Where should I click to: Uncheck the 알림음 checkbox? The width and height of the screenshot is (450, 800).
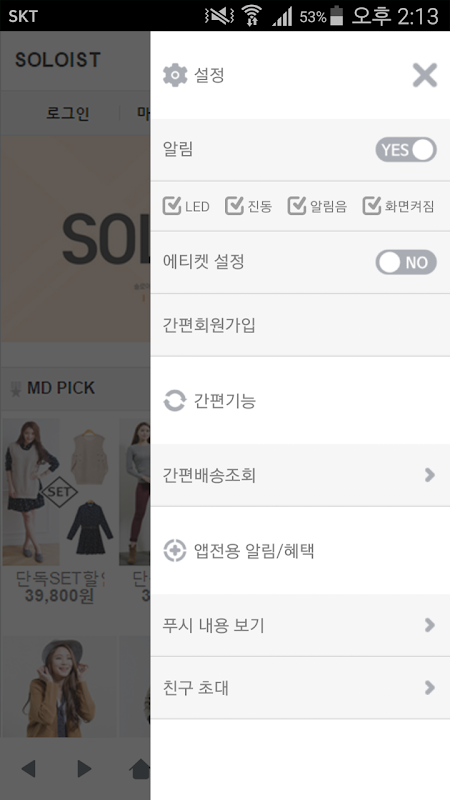point(297,206)
